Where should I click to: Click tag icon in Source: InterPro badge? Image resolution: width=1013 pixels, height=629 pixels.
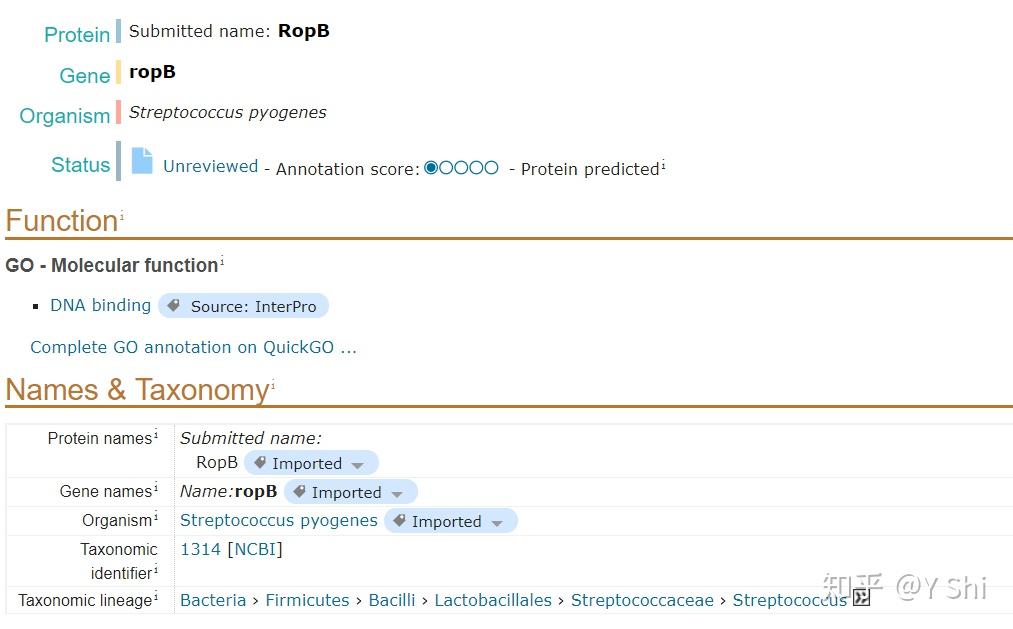[174, 306]
